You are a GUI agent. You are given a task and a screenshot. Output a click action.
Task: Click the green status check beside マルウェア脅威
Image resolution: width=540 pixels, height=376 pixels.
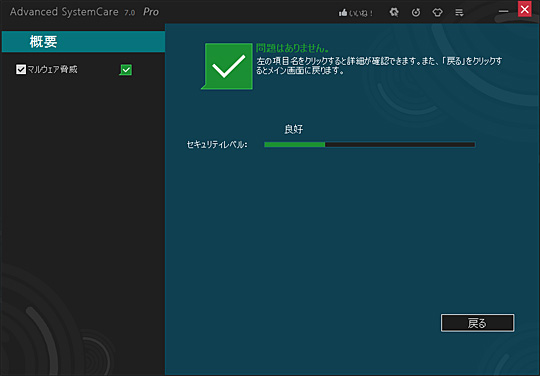(x=126, y=70)
